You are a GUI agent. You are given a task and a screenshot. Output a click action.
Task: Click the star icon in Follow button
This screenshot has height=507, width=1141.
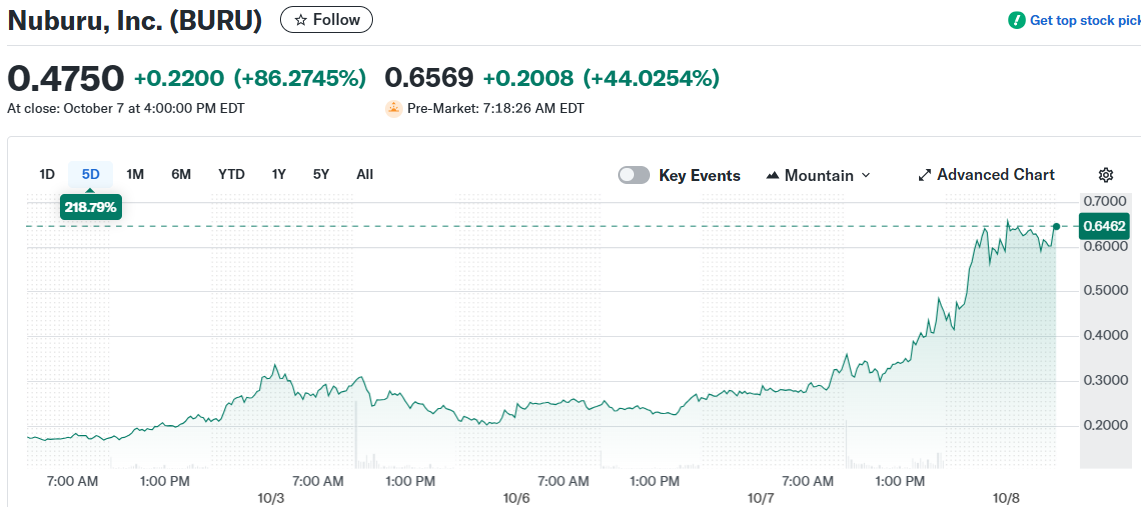(x=300, y=20)
